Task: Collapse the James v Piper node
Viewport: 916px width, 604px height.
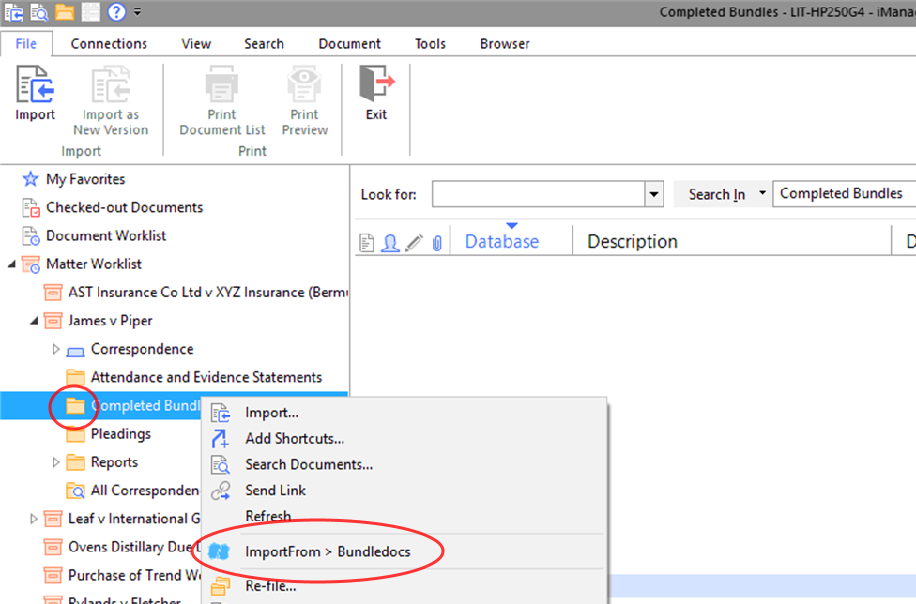Action: coord(34,321)
